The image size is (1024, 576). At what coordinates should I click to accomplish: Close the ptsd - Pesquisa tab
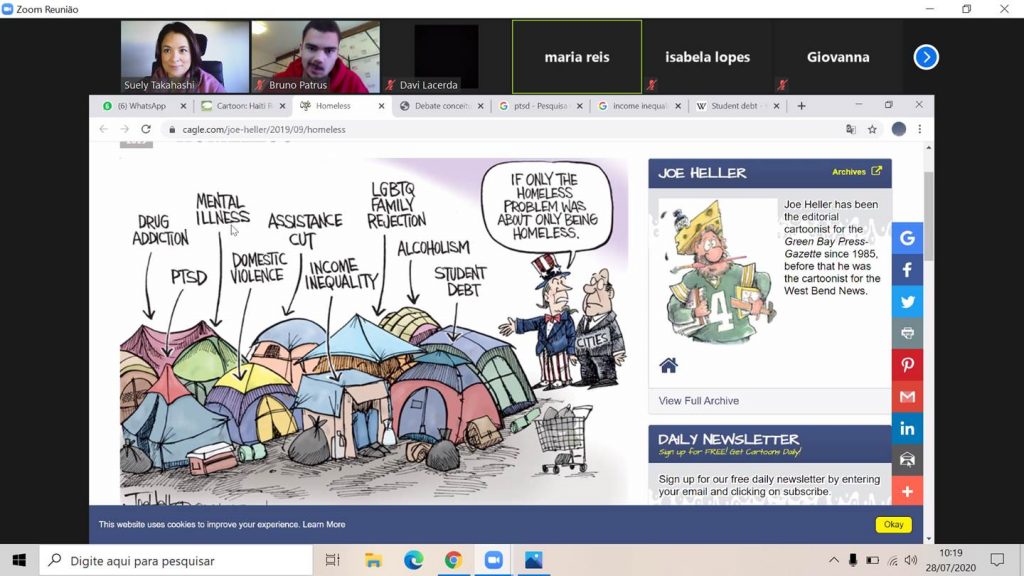579,106
